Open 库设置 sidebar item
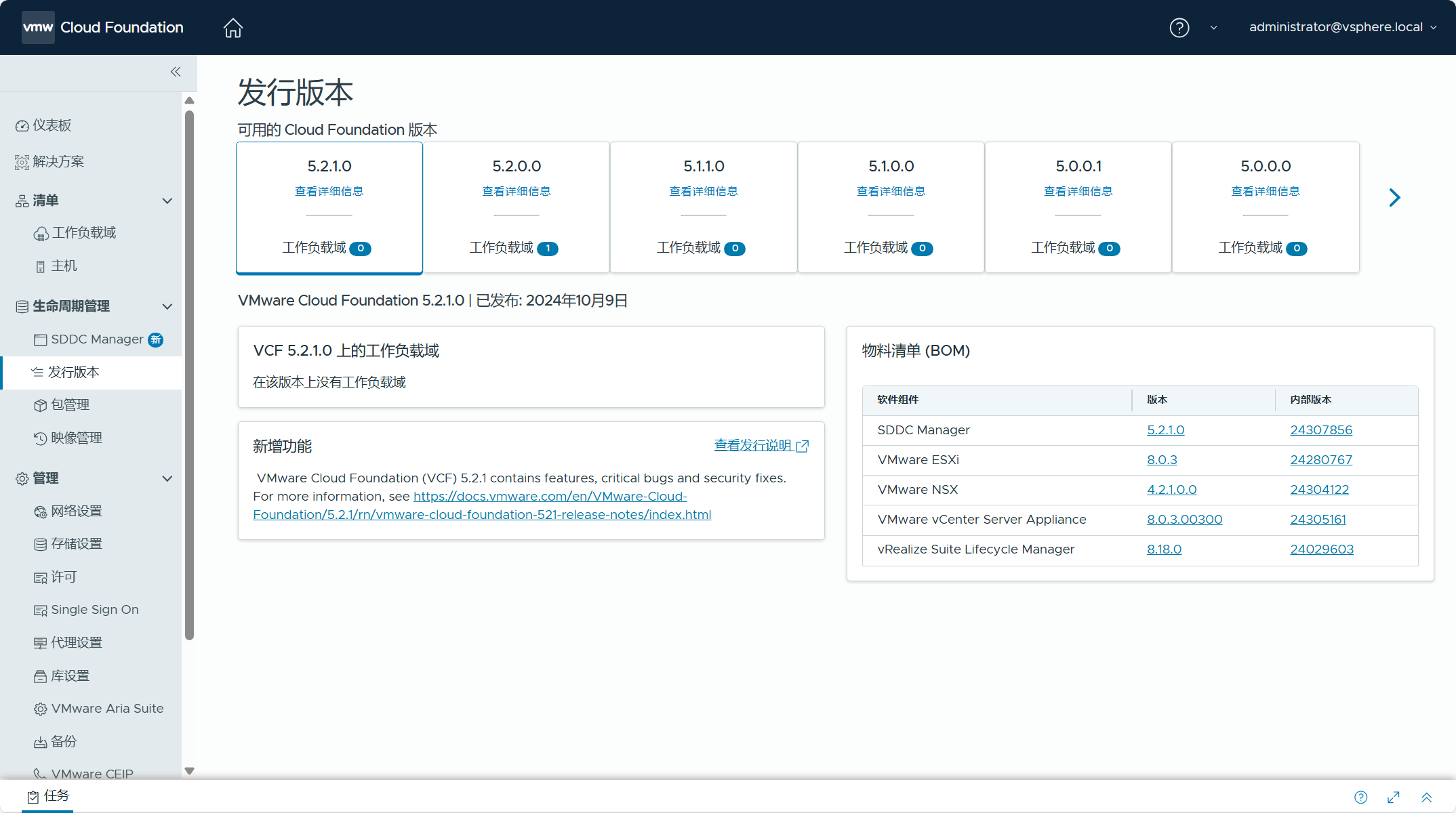This screenshot has width=1456, height=813. [62, 676]
